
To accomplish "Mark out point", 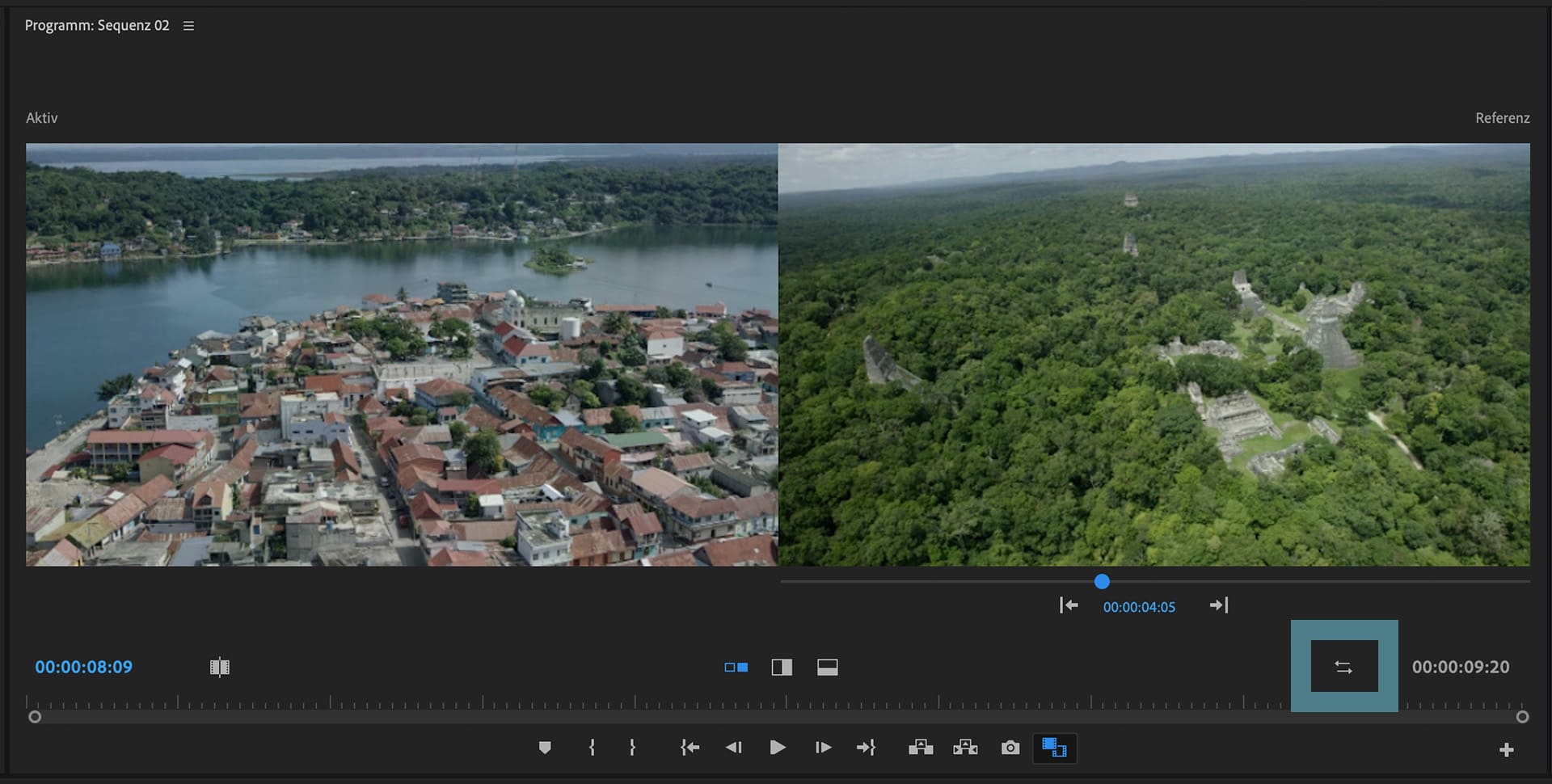I will [632, 748].
